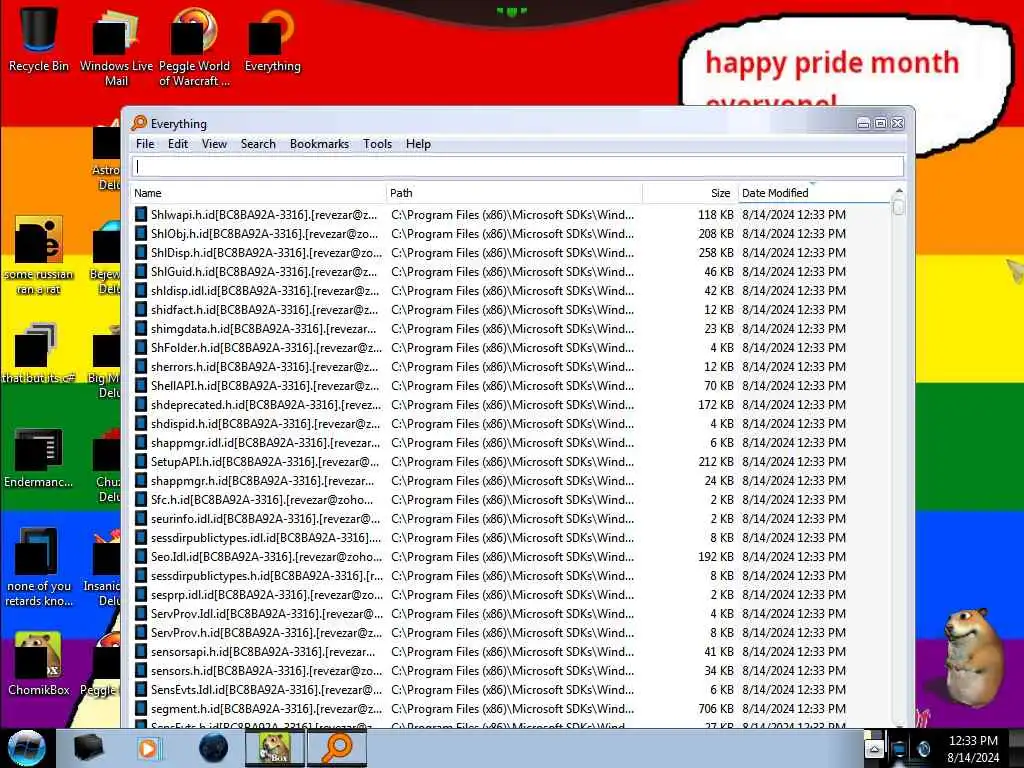Open Peggle World of Warcraft desktop icon
Screen dimensions: 1024x768
[x=194, y=47]
